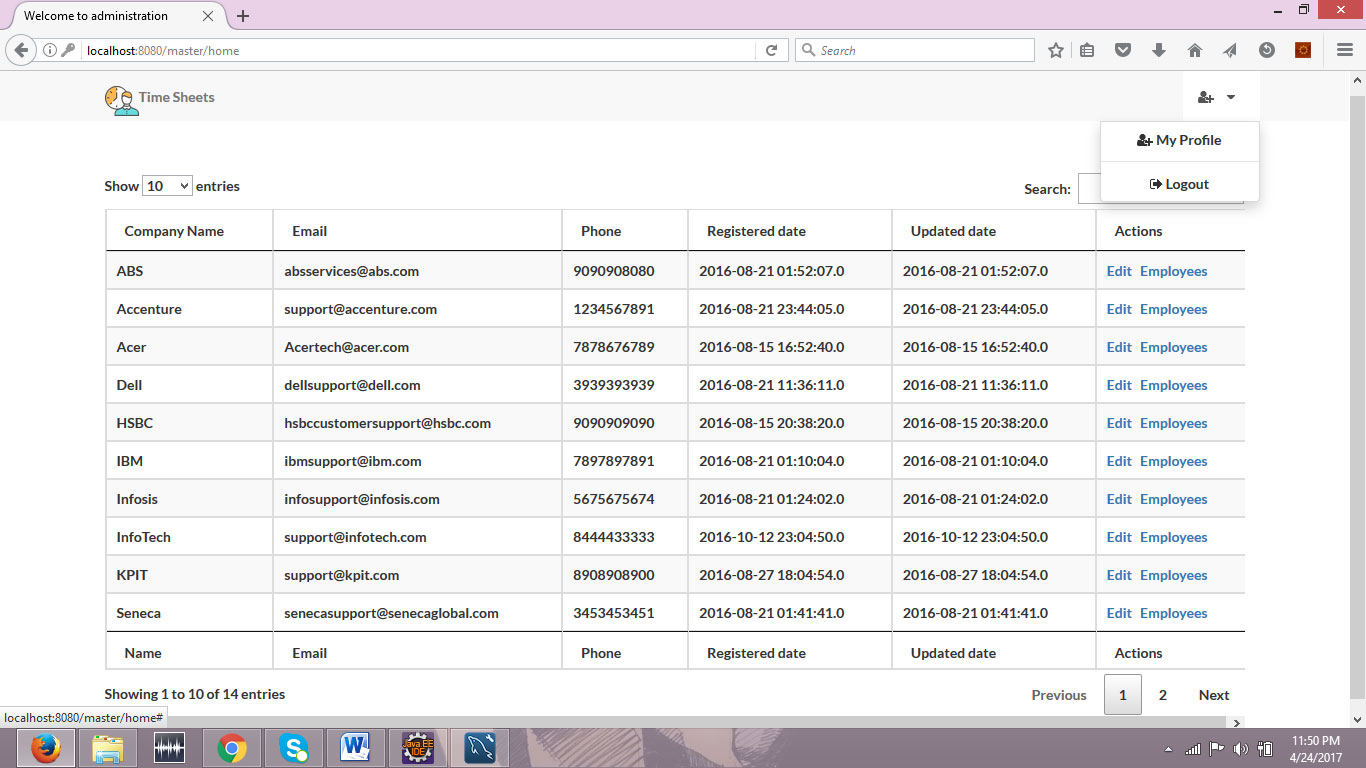The image size is (1366, 768).
Task: Click Showing 1 to 10 of 14 entries
Action: point(195,694)
